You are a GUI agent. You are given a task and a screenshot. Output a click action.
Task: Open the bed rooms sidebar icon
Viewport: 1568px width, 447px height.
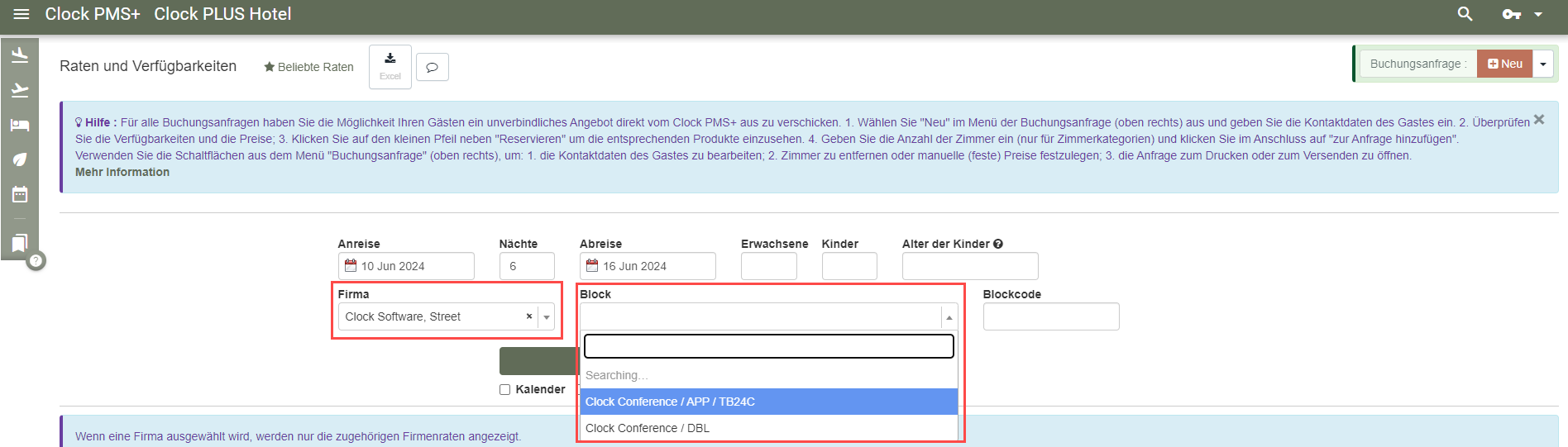pyautogui.click(x=20, y=125)
